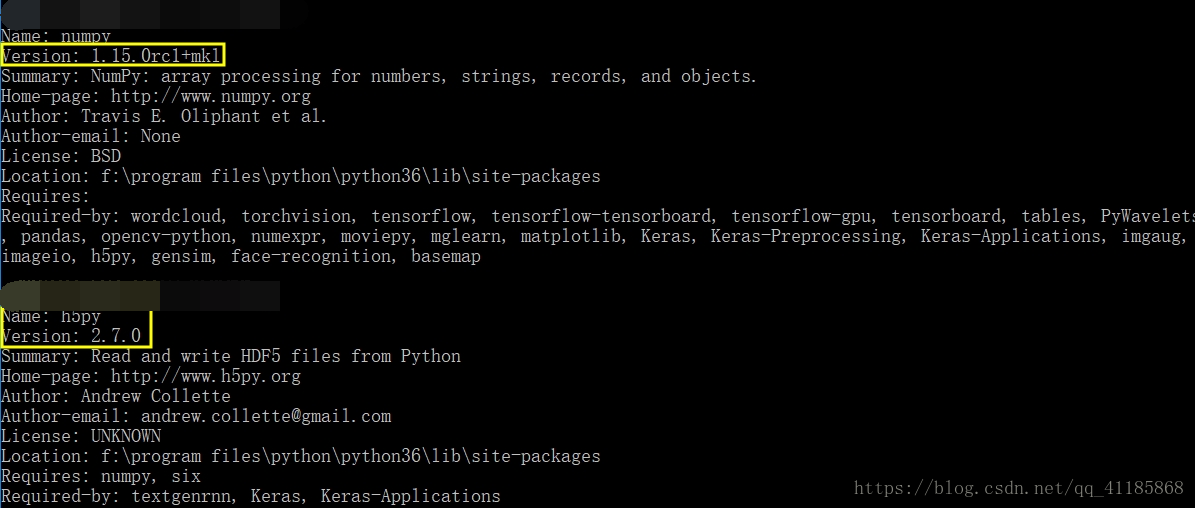Click the 'Requires: numpy, six' line

tap(101, 477)
